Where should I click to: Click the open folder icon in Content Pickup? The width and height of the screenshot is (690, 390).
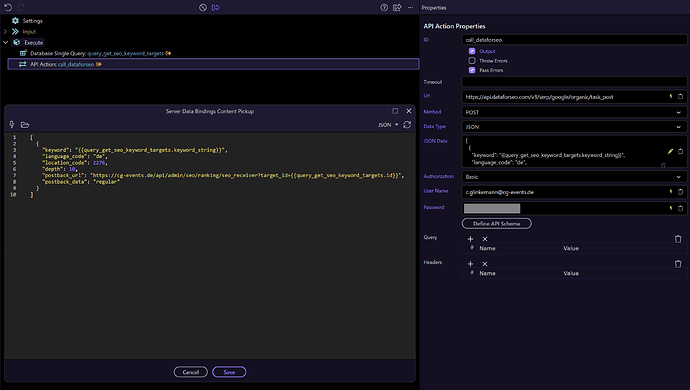coord(25,125)
